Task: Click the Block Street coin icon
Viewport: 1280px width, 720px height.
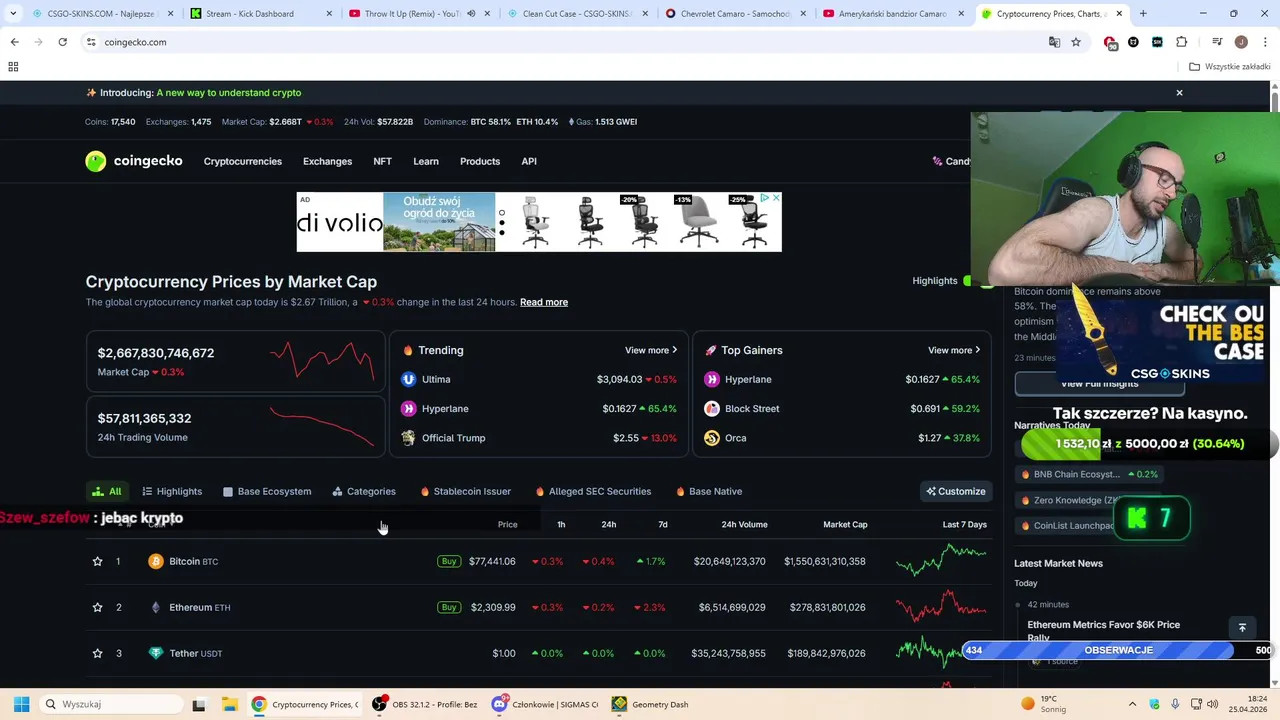Action: coord(711,408)
